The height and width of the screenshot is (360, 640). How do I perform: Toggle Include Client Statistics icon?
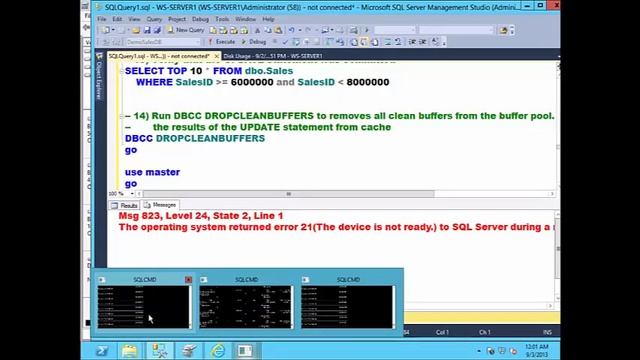pyautogui.click(x=340, y=42)
